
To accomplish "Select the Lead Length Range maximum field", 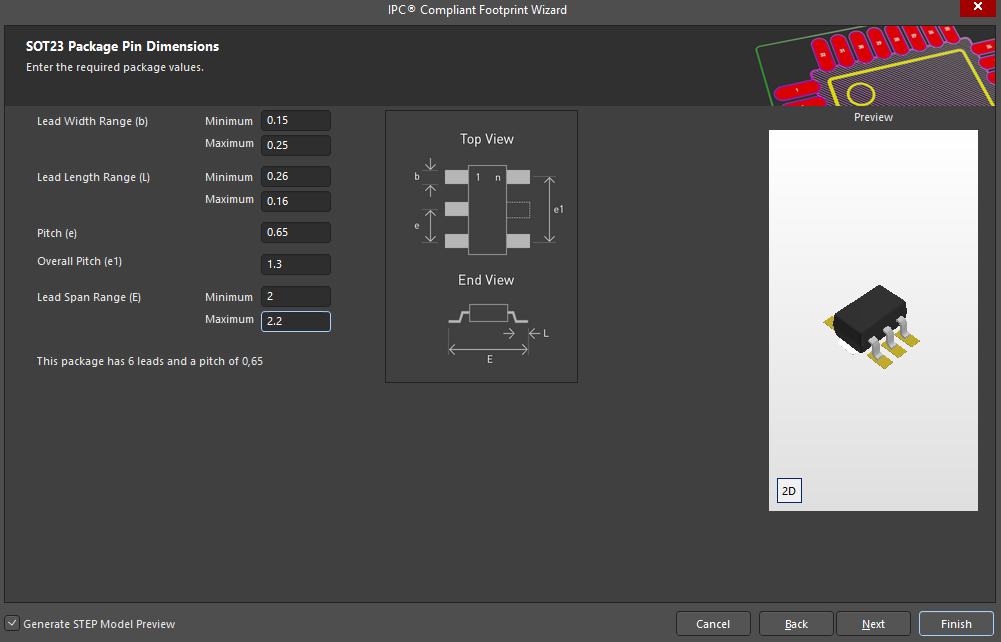I will (x=295, y=201).
